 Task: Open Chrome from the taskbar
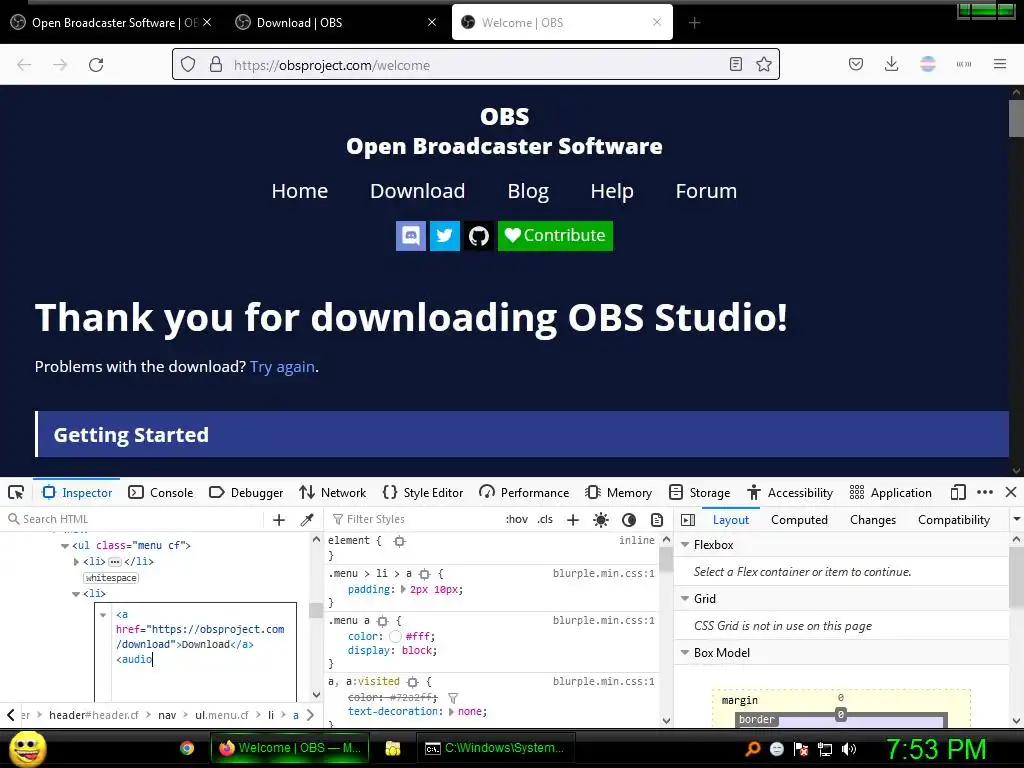[x=187, y=748]
